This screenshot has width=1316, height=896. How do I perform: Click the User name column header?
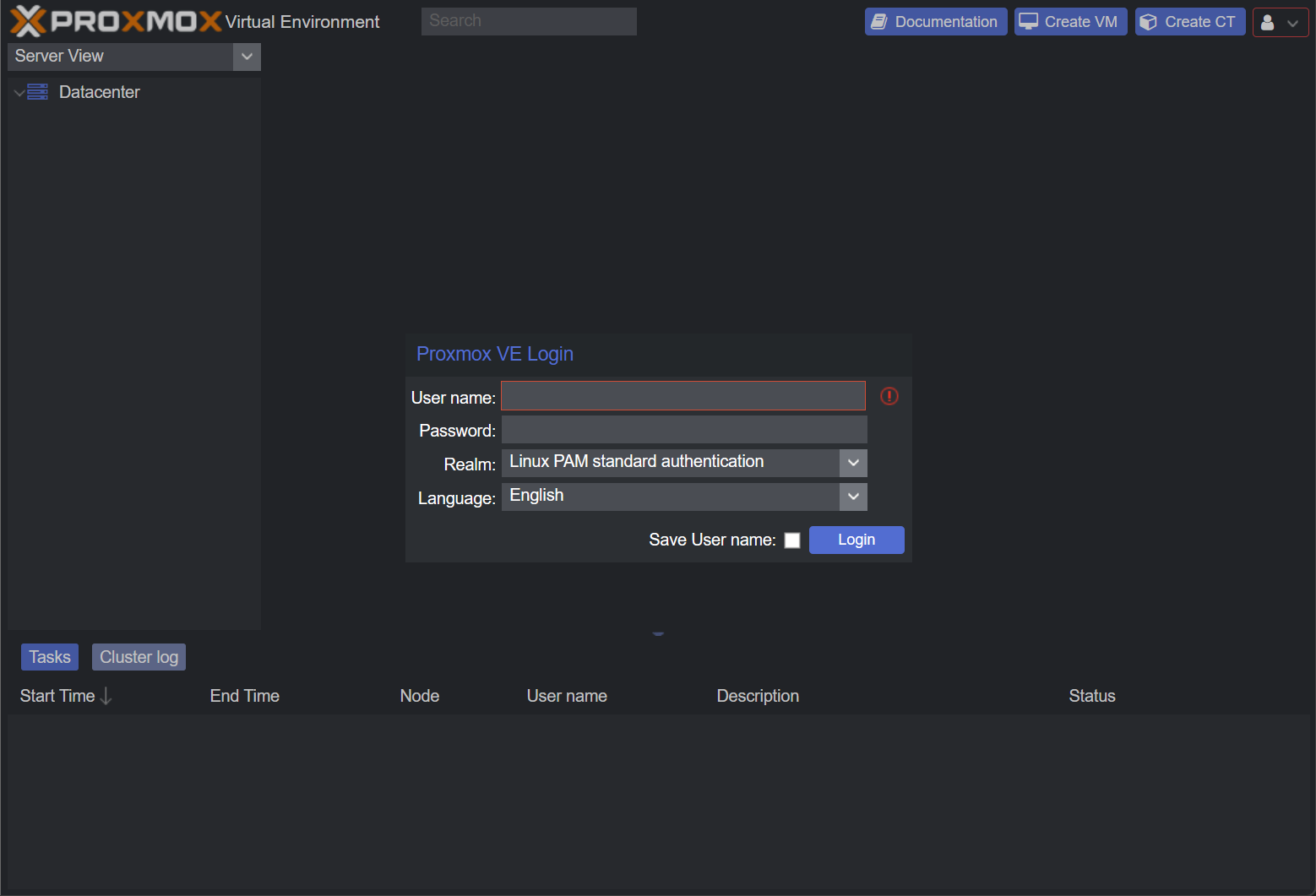(x=567, y=696)
